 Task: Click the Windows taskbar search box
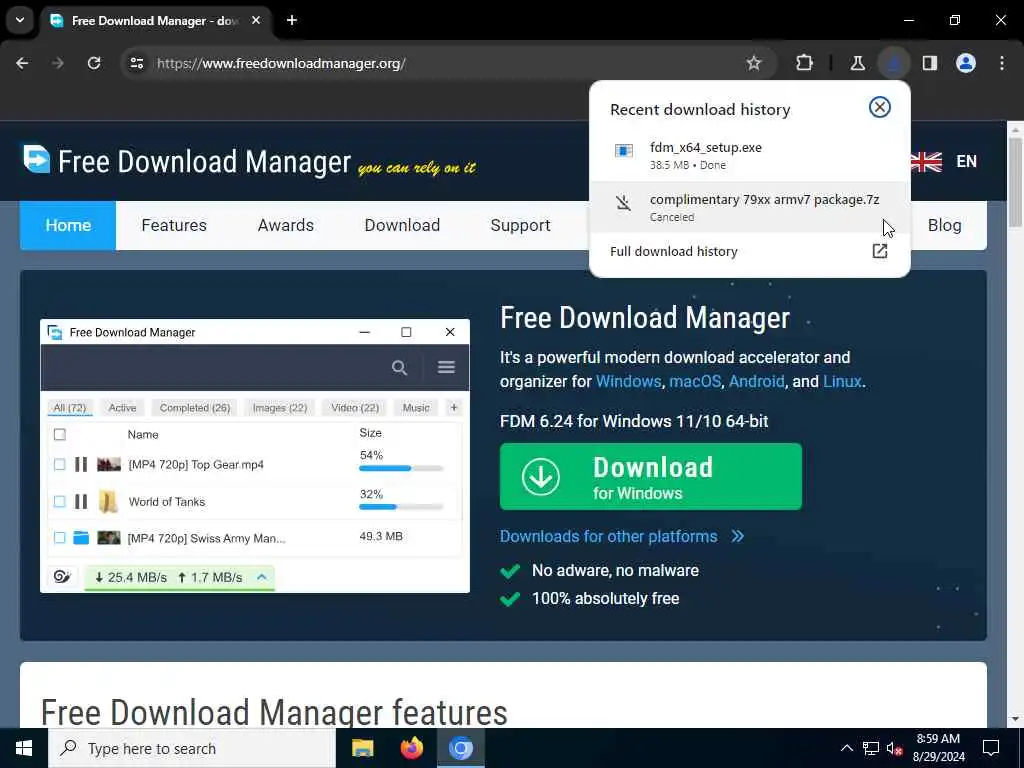click(x=192, y=748)
